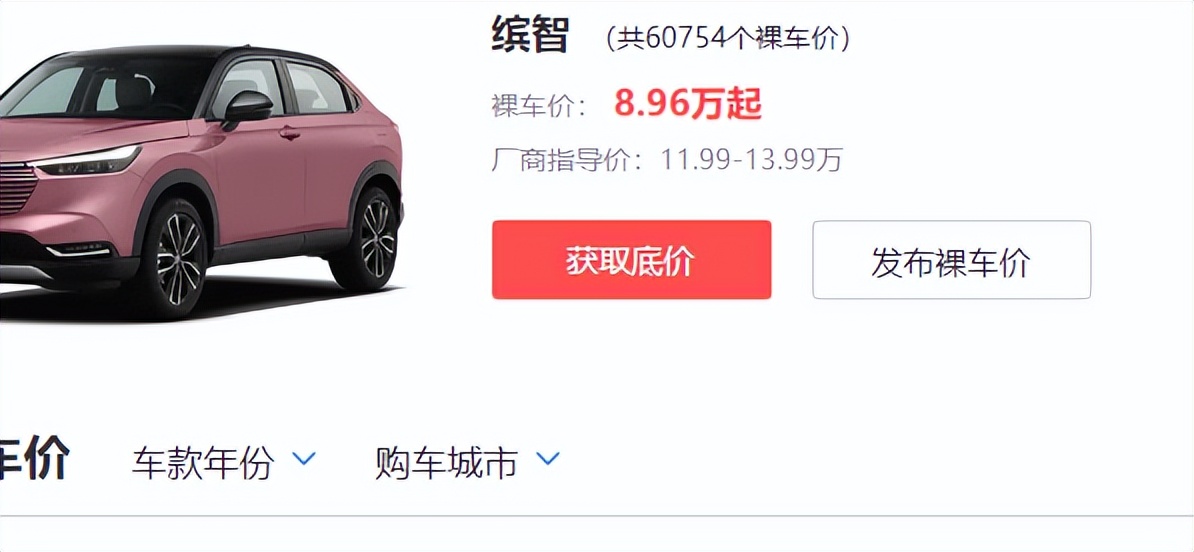Click the gray 裸车价 label

point(539,107)
